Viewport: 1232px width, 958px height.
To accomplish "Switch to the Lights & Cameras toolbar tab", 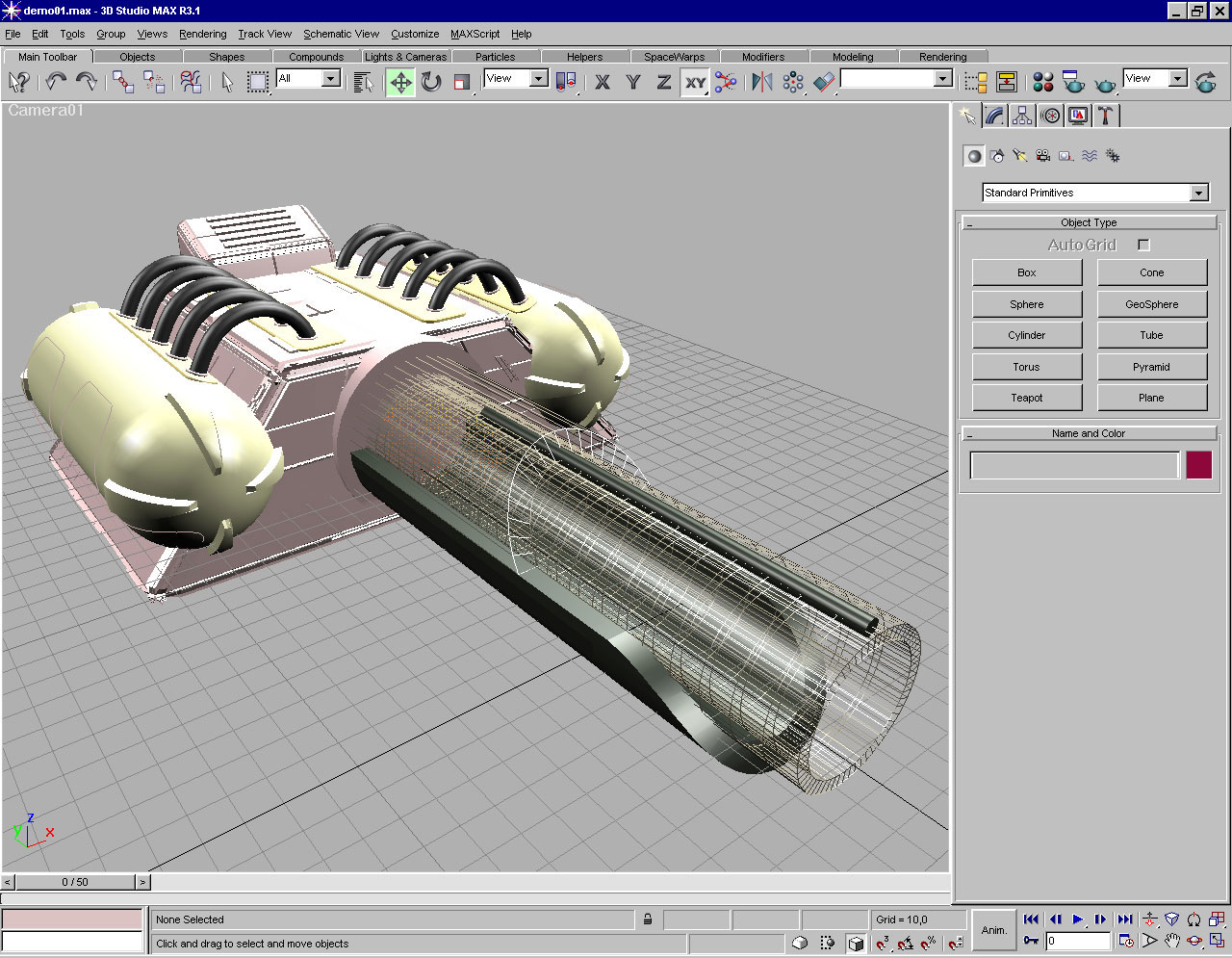I will pyautogui.click(x=405, y=57).
